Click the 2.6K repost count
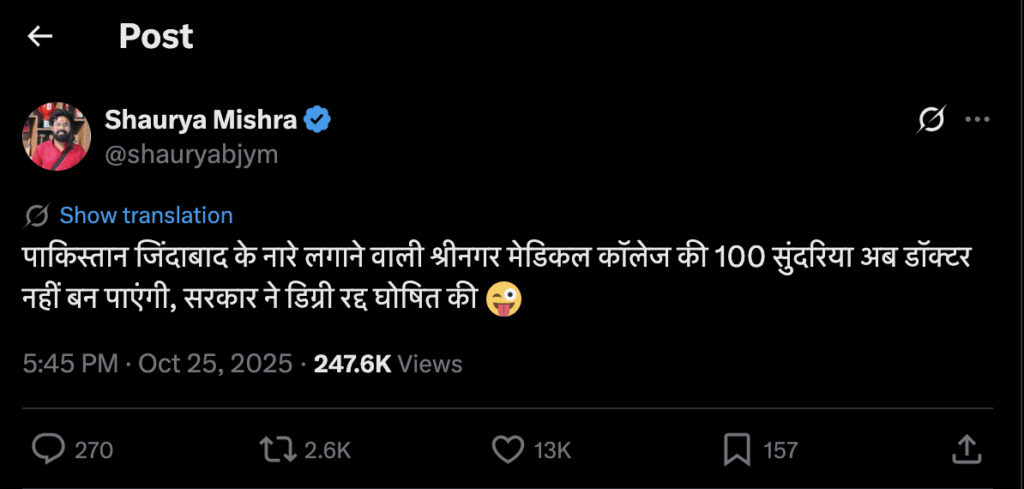1024x489 pixels. click(327, 450)
